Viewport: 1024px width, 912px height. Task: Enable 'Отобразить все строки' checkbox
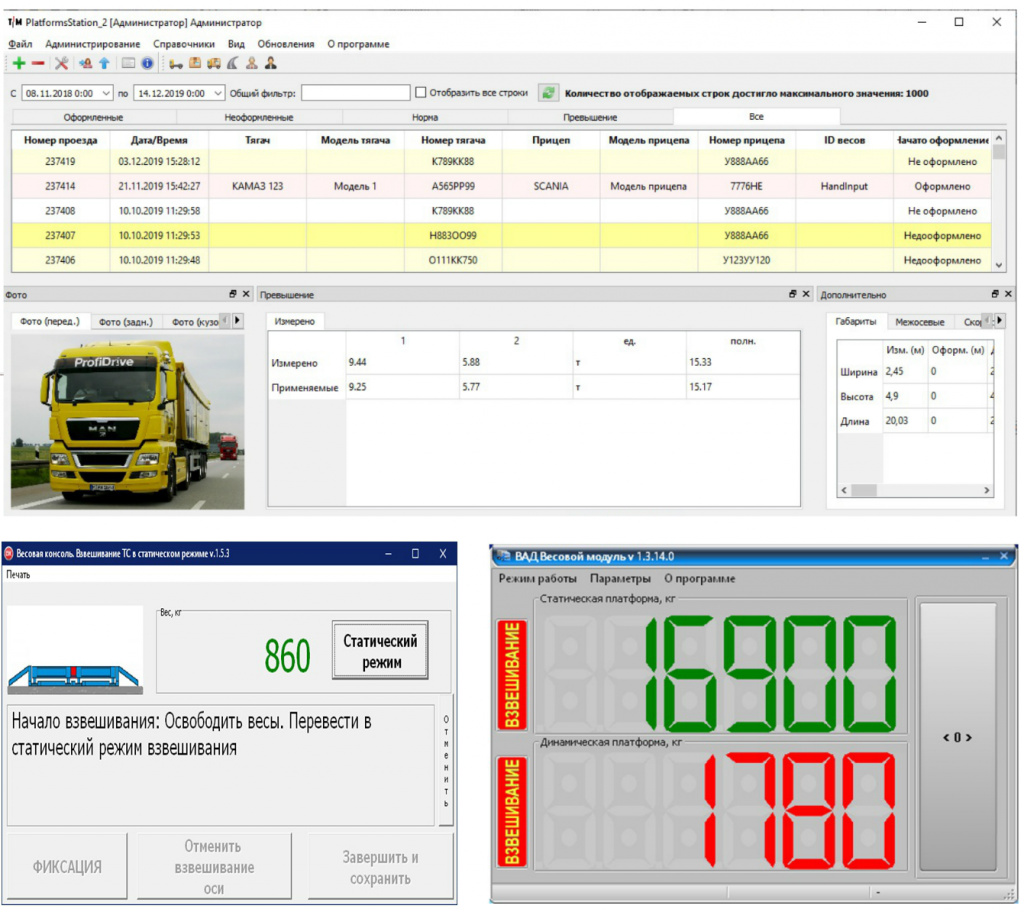pyautogui.click(x=421, y=93)
